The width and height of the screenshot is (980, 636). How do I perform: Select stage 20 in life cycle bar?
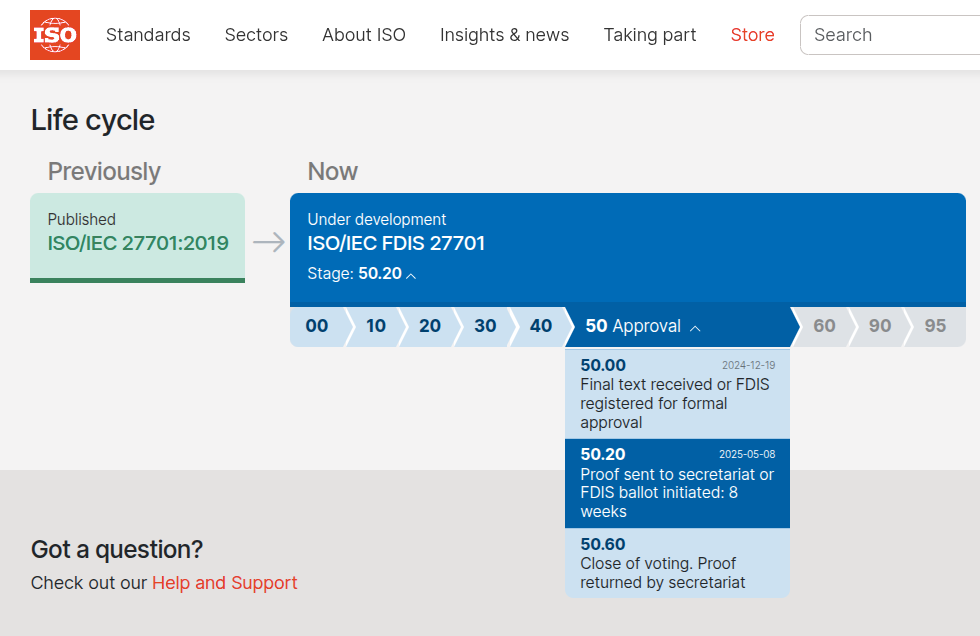pyautogui.click(x=430, y=326)
